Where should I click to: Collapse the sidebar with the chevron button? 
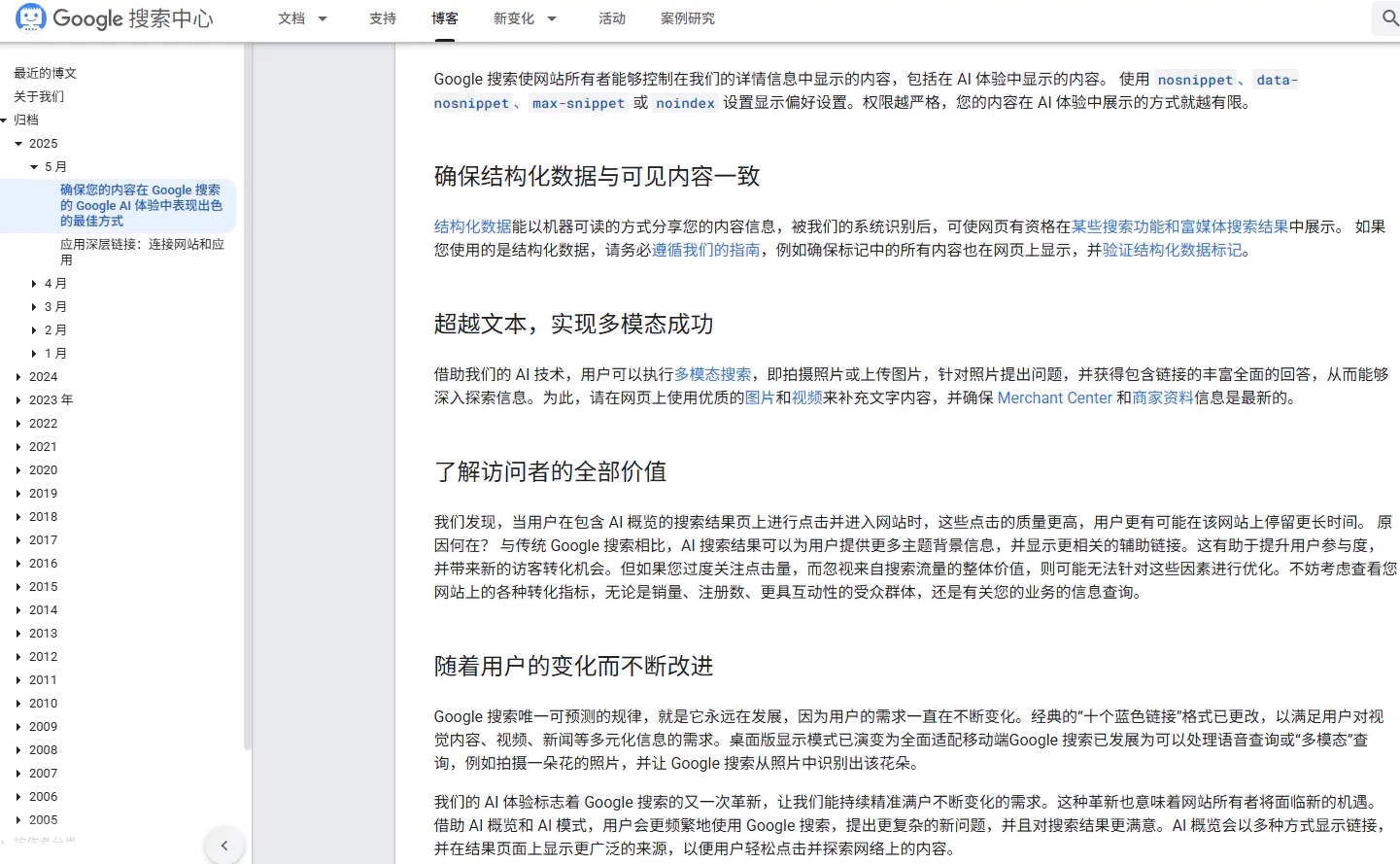pyautogui.click(x=224, y=846)
